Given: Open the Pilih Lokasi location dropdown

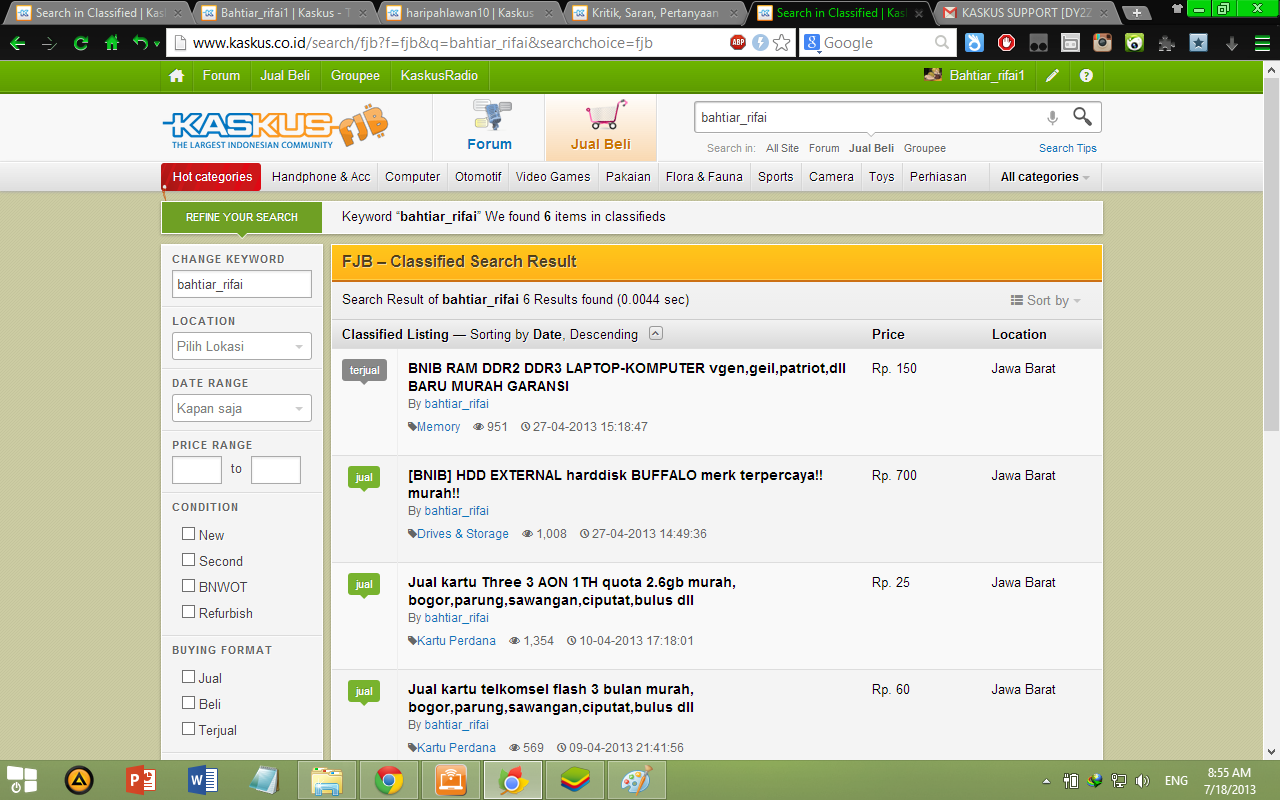Looking at the screenshot, I should (241, 346).
